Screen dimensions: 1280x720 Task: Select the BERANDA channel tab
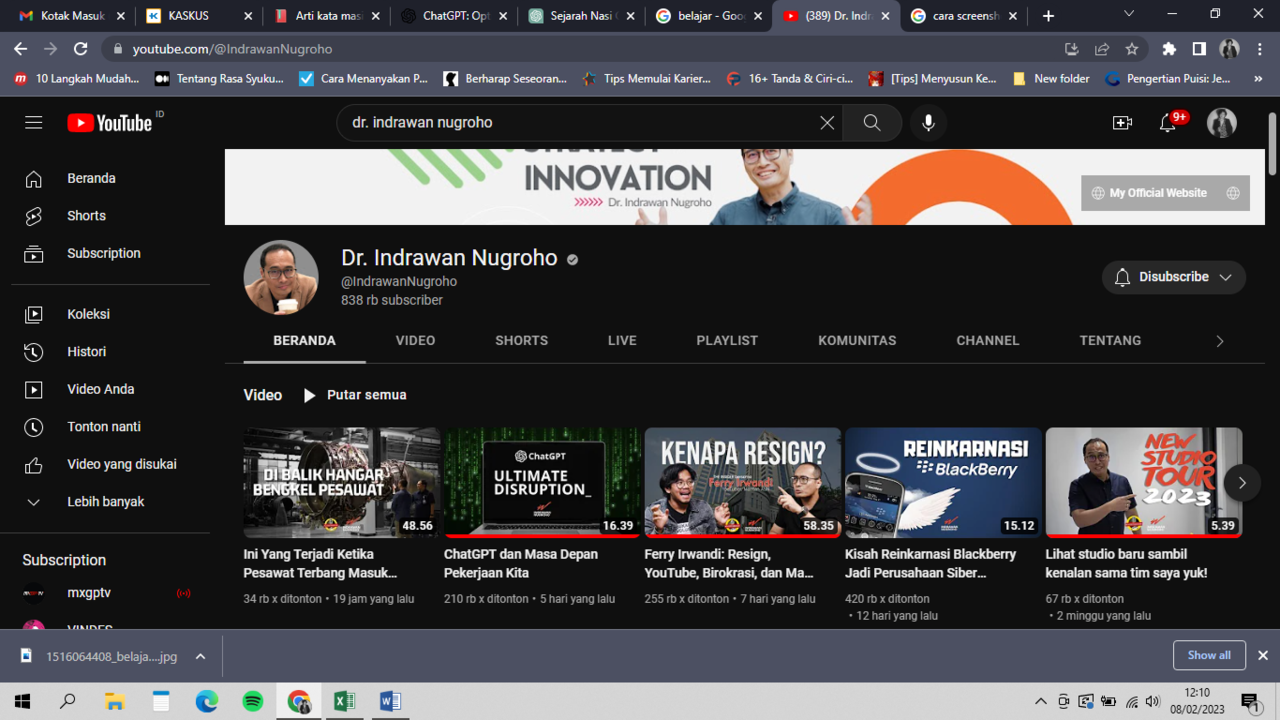(304, 341)
